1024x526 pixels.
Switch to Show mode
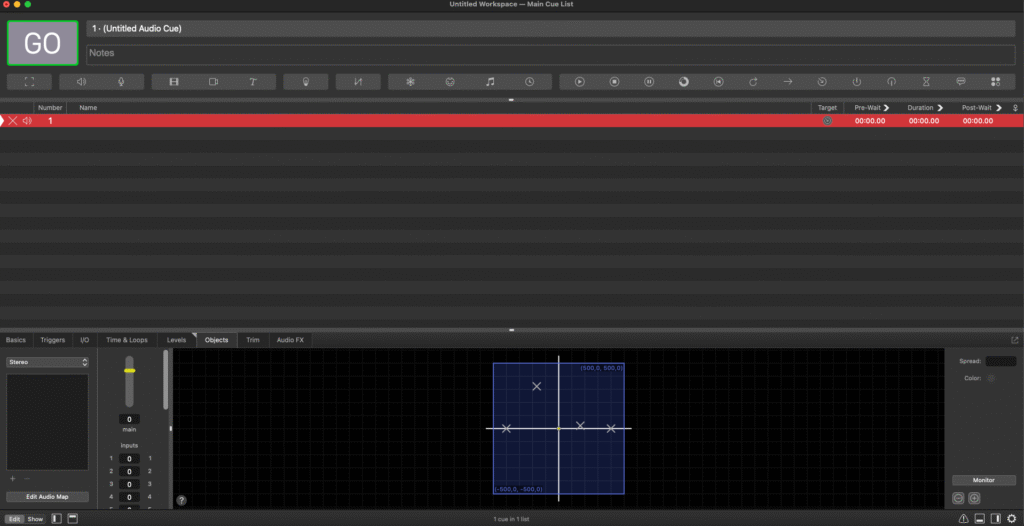coord(35,519)
